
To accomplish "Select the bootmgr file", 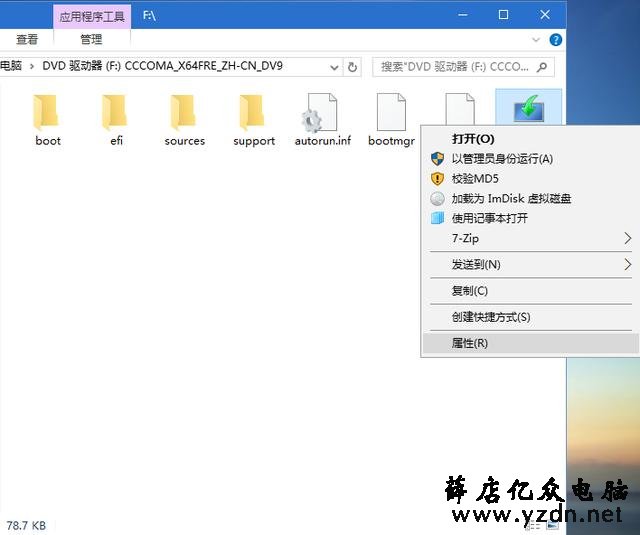I will tap(391, 120).
